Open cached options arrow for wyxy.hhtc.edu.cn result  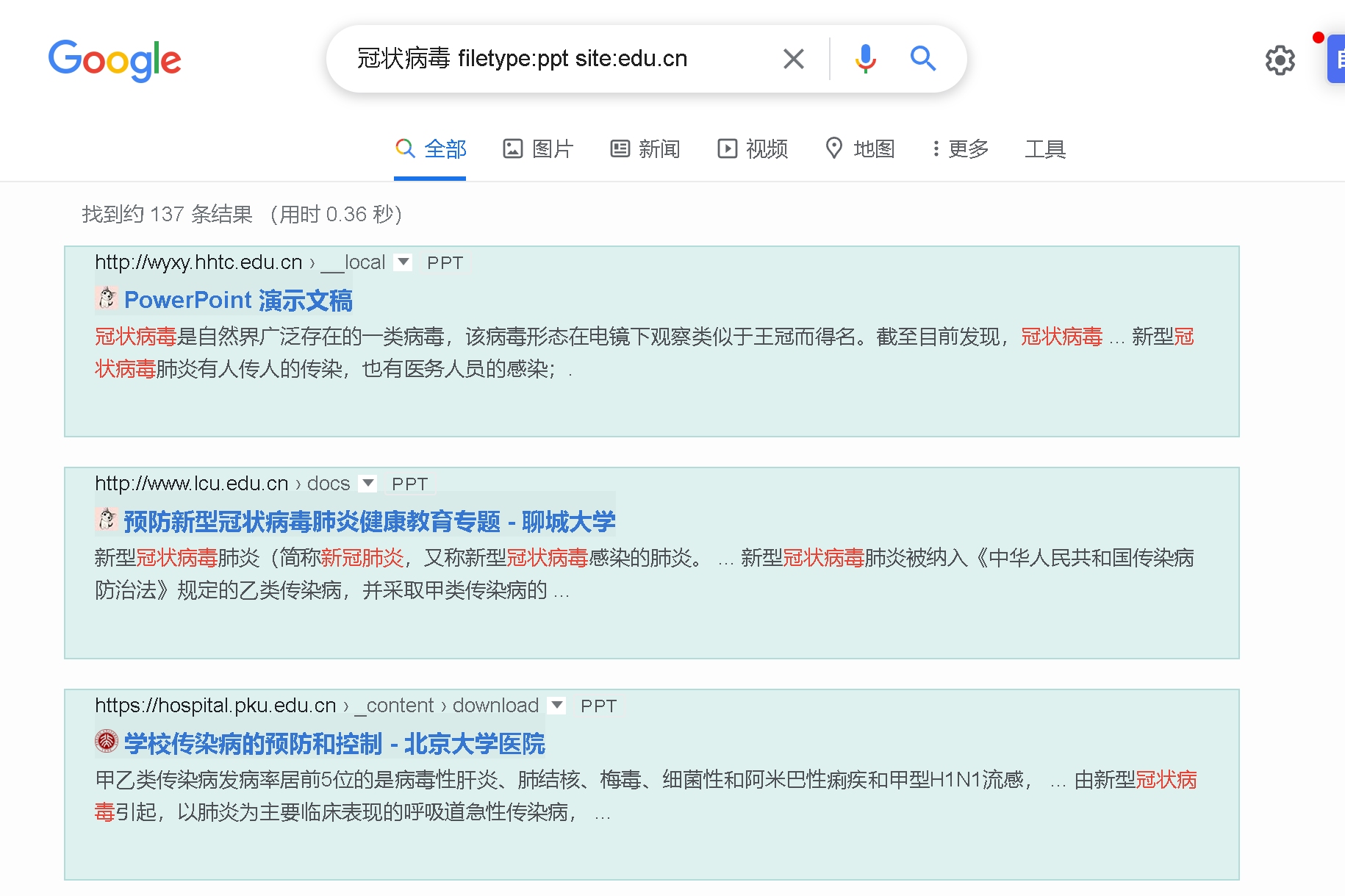(x=403, y=262)
